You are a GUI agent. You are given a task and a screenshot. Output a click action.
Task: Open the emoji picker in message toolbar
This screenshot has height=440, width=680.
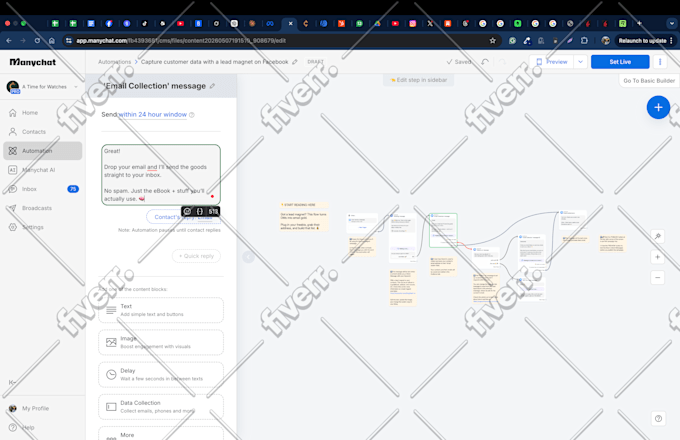pyautogui.click(x=187, y=211)
